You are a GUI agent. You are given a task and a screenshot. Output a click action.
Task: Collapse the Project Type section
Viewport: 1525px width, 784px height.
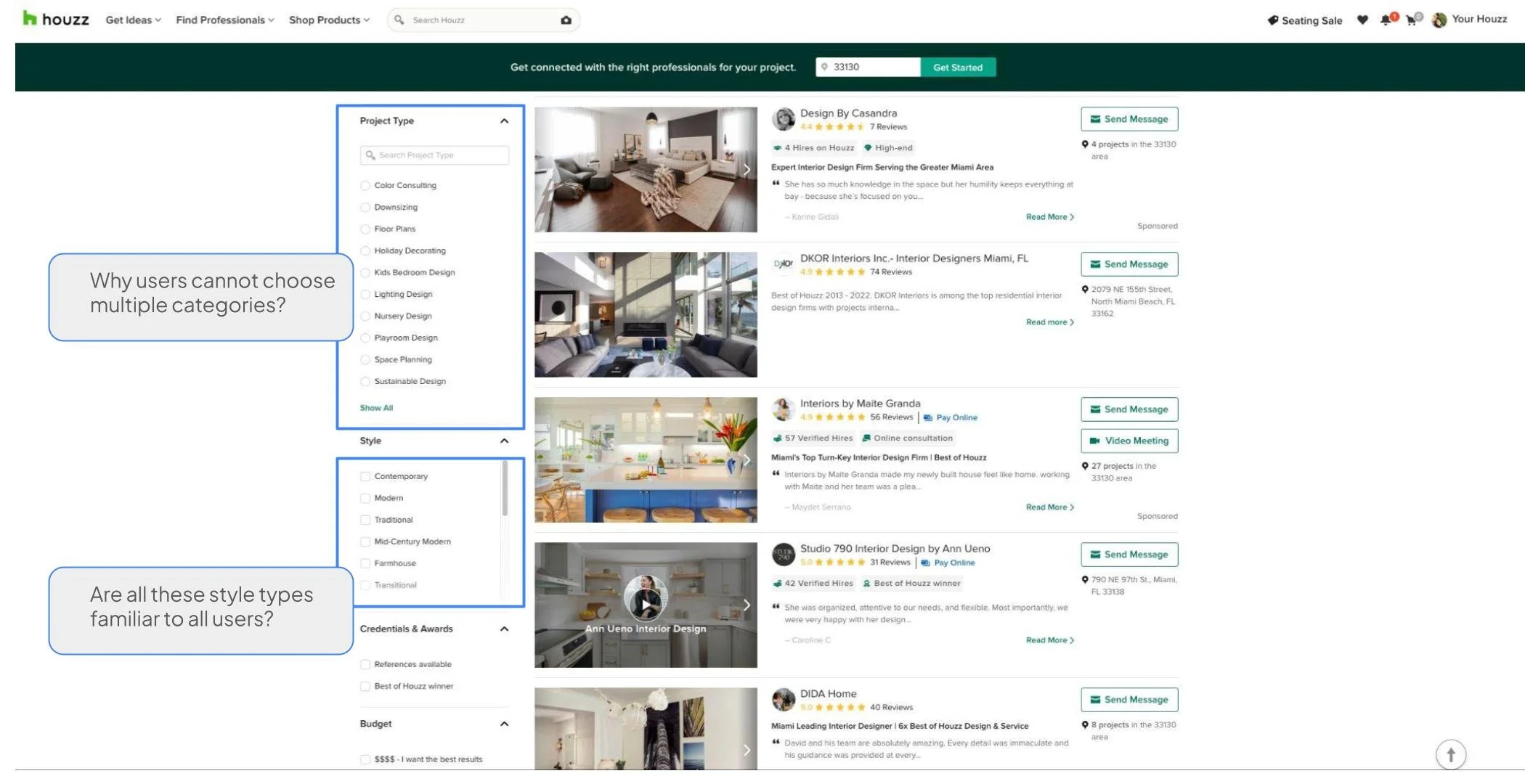point(504,121)
